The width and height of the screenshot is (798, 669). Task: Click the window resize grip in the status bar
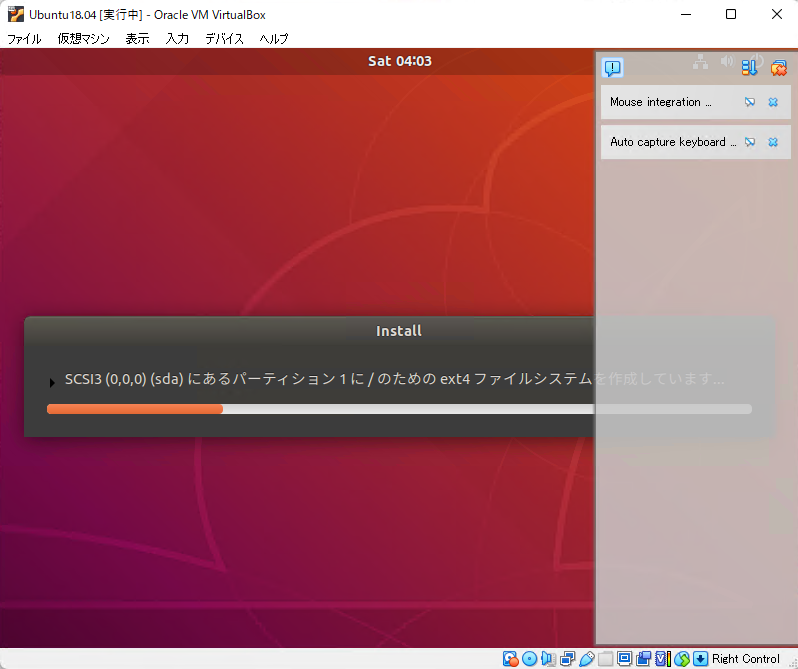[792, 663]
